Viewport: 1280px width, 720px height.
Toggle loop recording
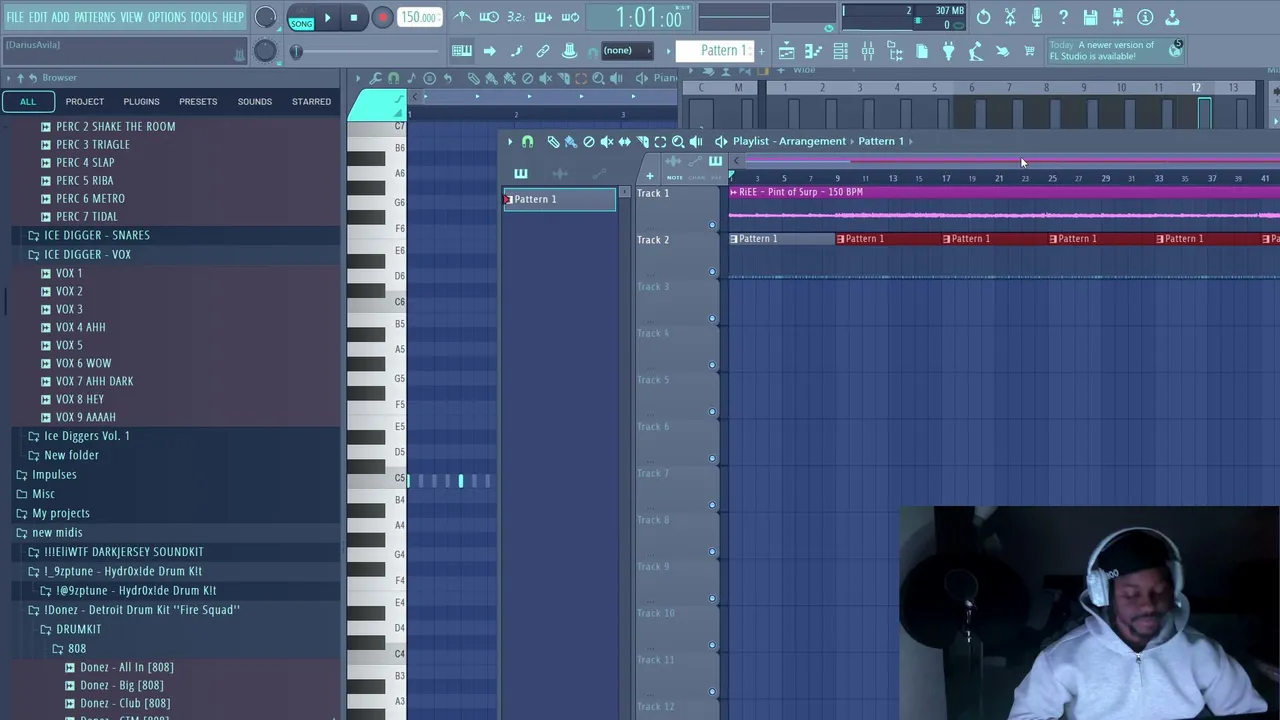click(570, 17)
